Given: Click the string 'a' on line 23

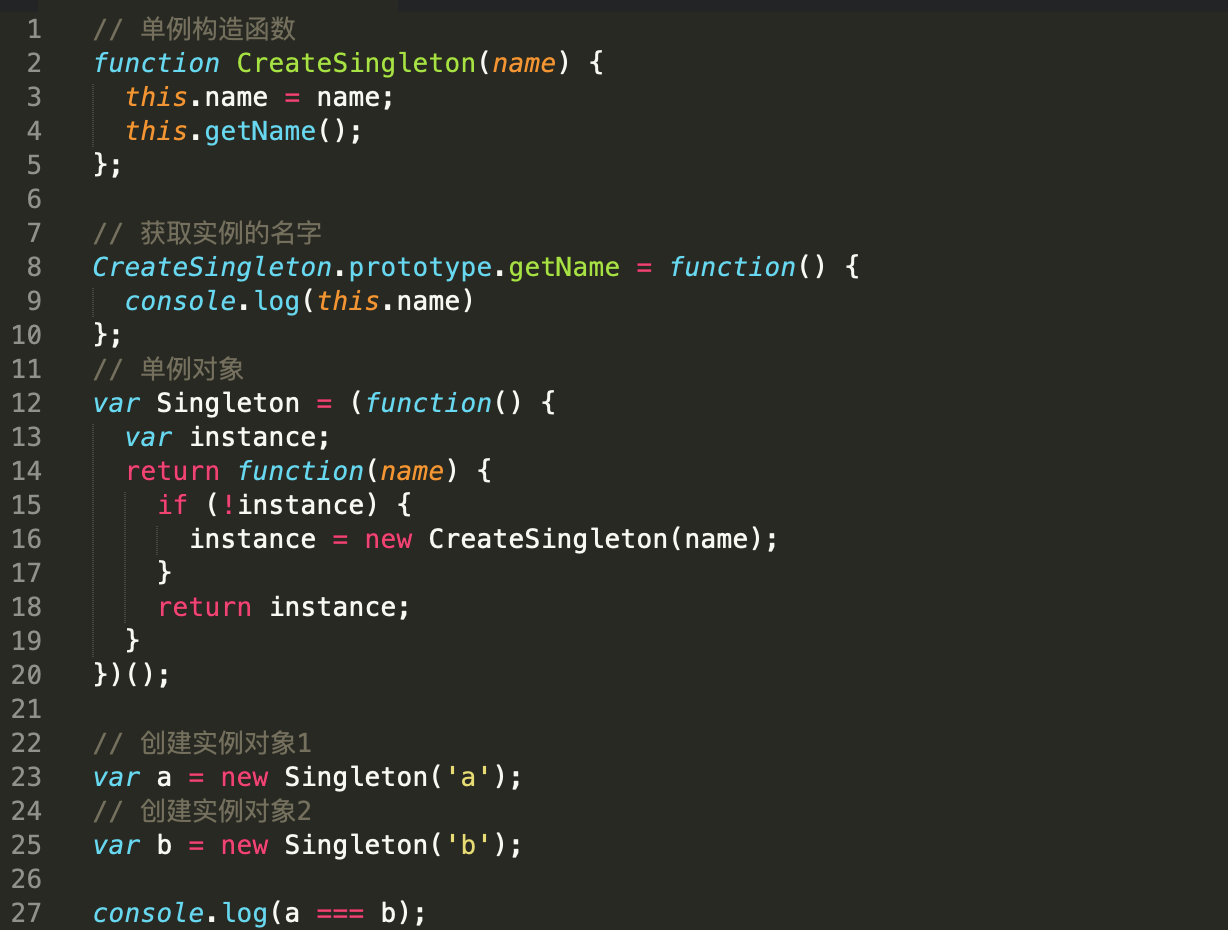Looking at the screenshot, I should click(x=468, y=776).
